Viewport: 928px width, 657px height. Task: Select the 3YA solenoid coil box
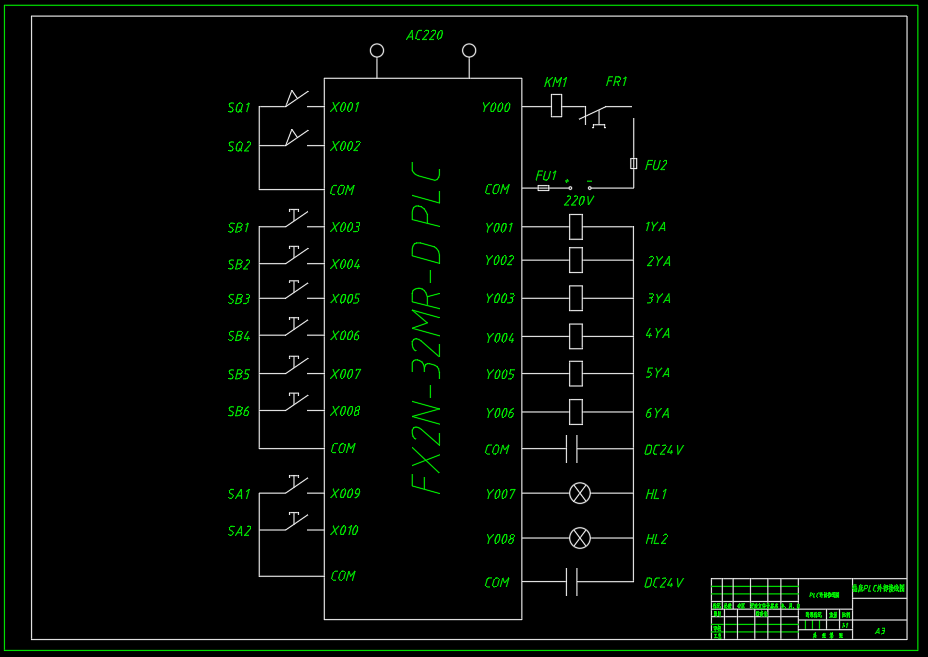point(575,298)
